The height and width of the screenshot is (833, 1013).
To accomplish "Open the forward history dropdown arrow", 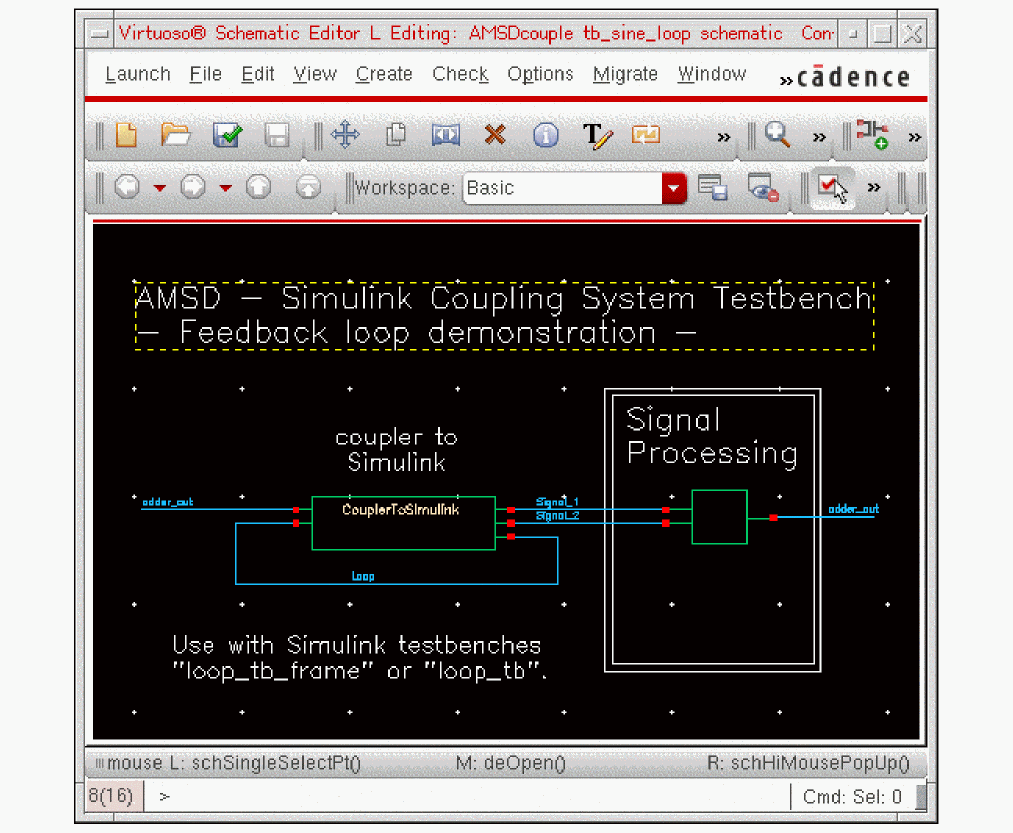I will 225,188.
